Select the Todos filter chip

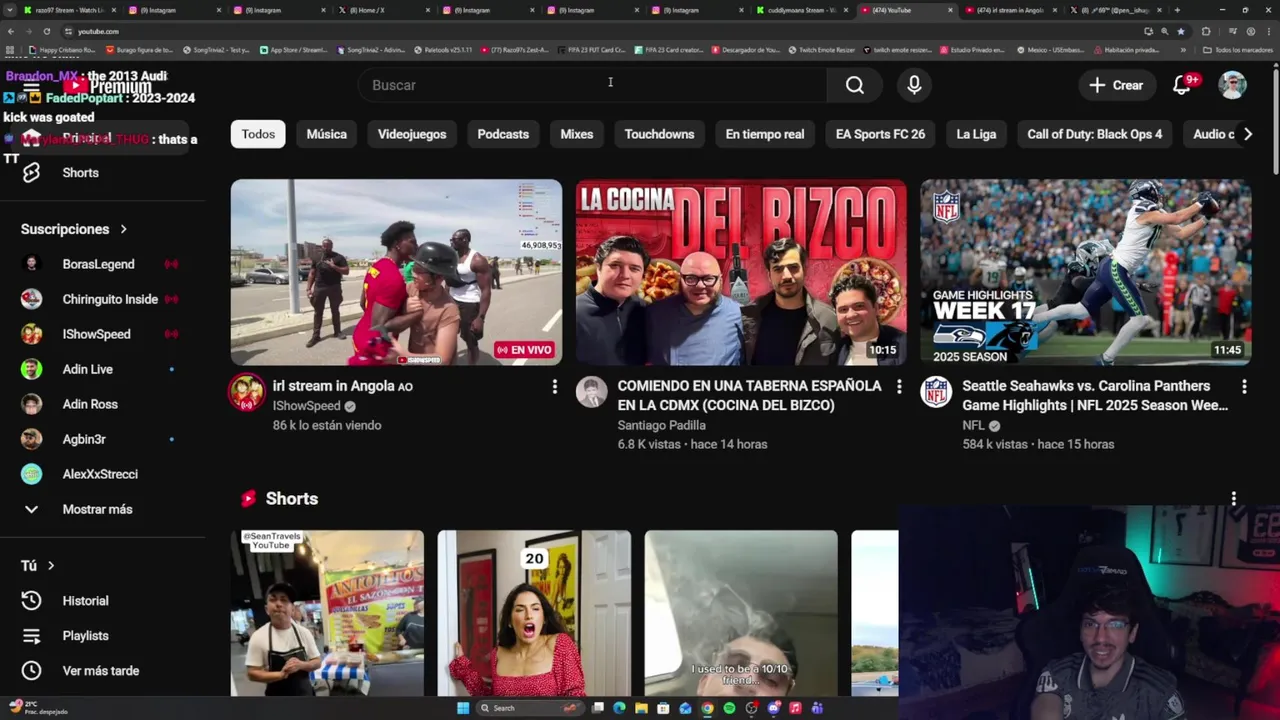tap(258, 134)
